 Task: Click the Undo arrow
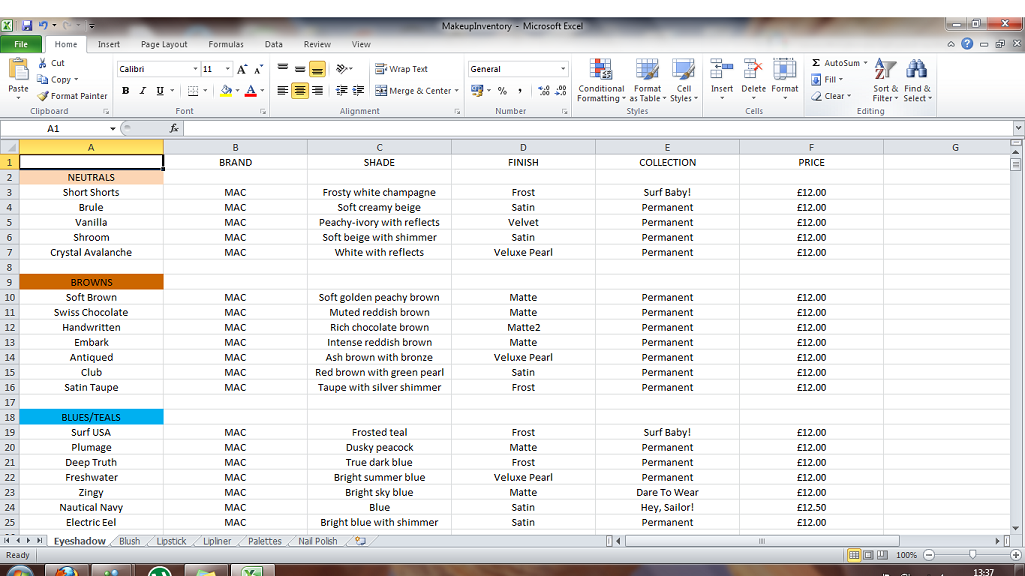[43, 25]
